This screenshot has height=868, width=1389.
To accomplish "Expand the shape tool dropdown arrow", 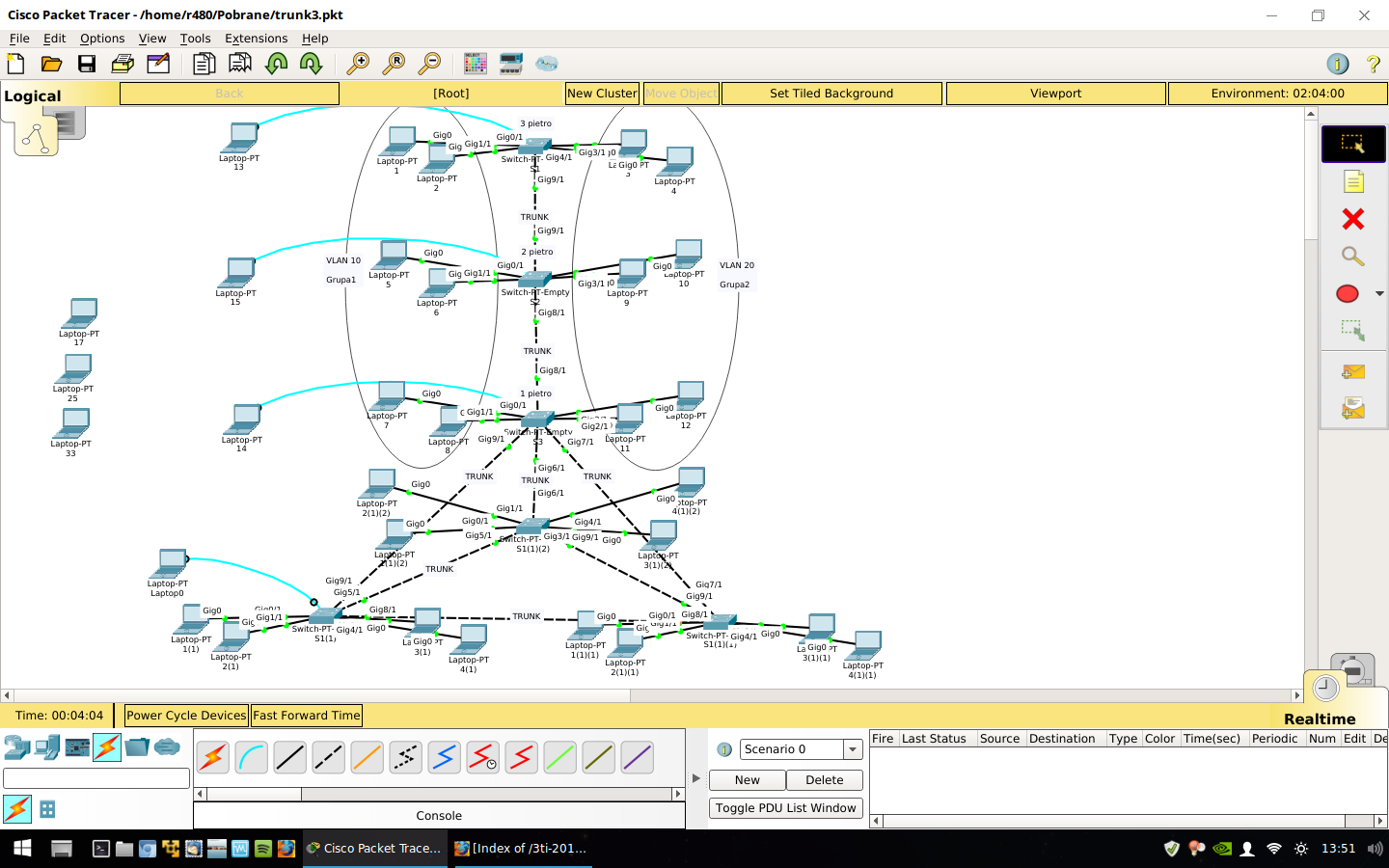I will click(1379, 294).
